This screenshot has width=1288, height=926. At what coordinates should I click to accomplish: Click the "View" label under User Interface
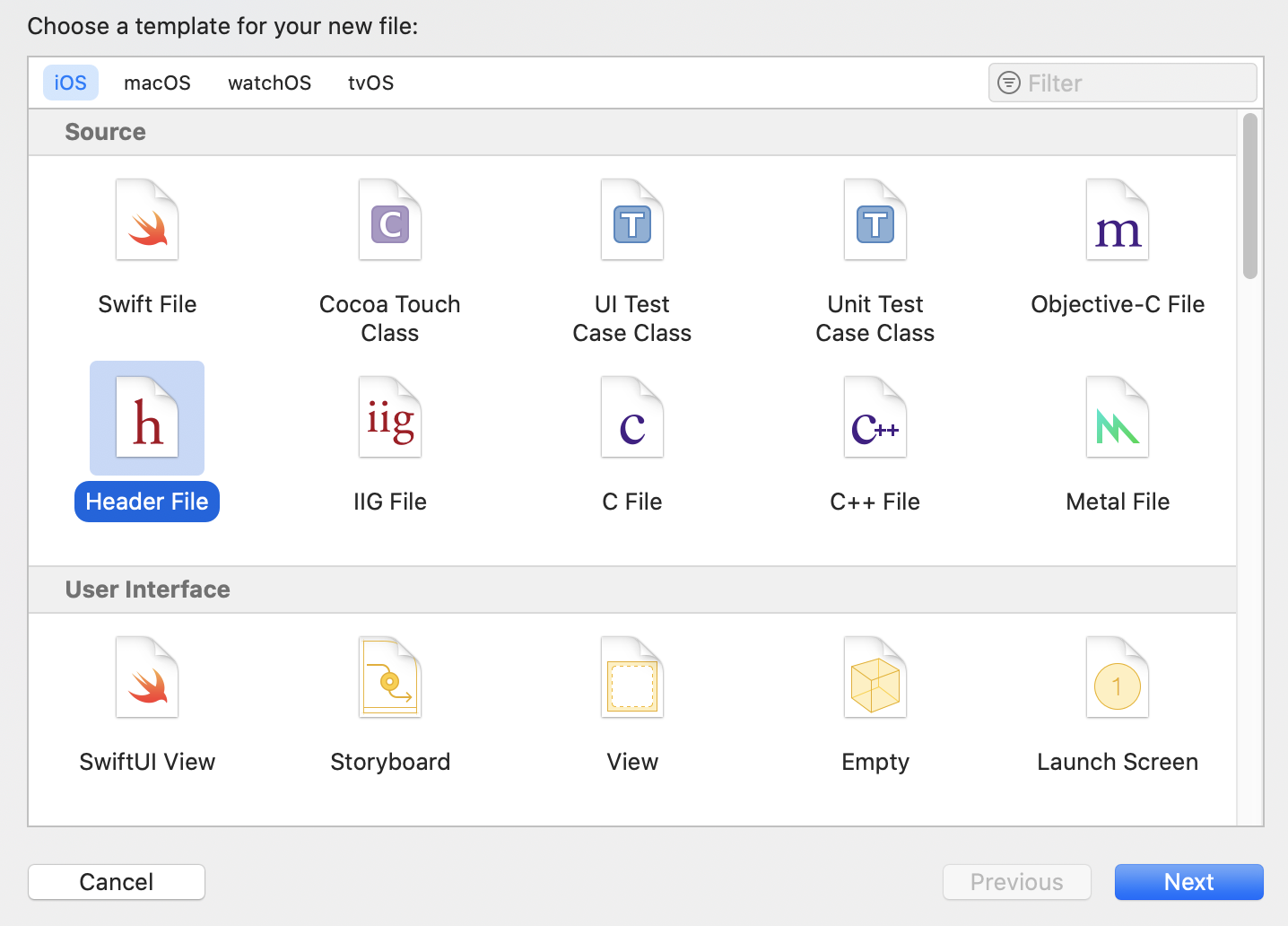(632, 762)
